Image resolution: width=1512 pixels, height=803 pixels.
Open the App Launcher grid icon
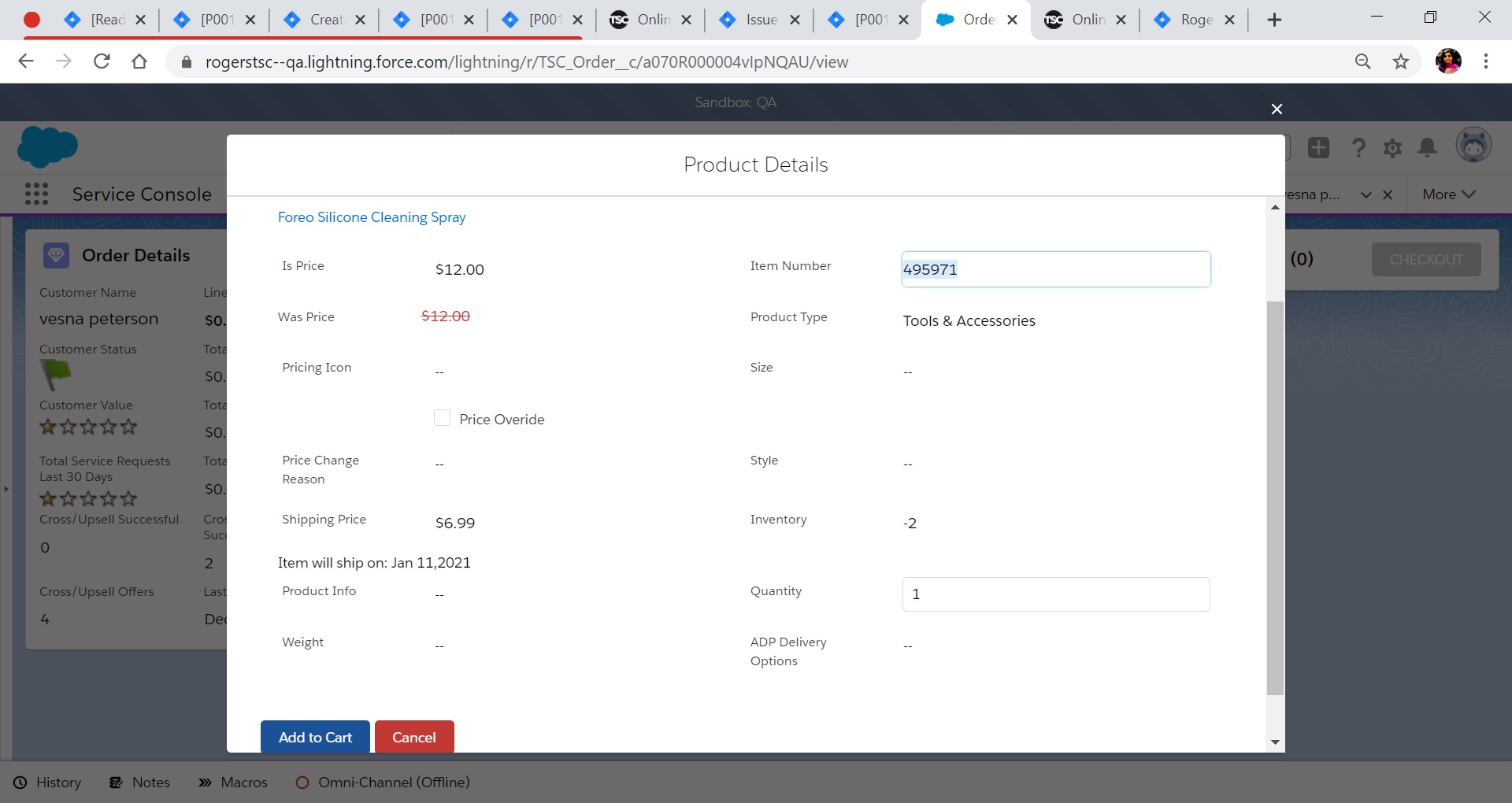coord(36,194)
